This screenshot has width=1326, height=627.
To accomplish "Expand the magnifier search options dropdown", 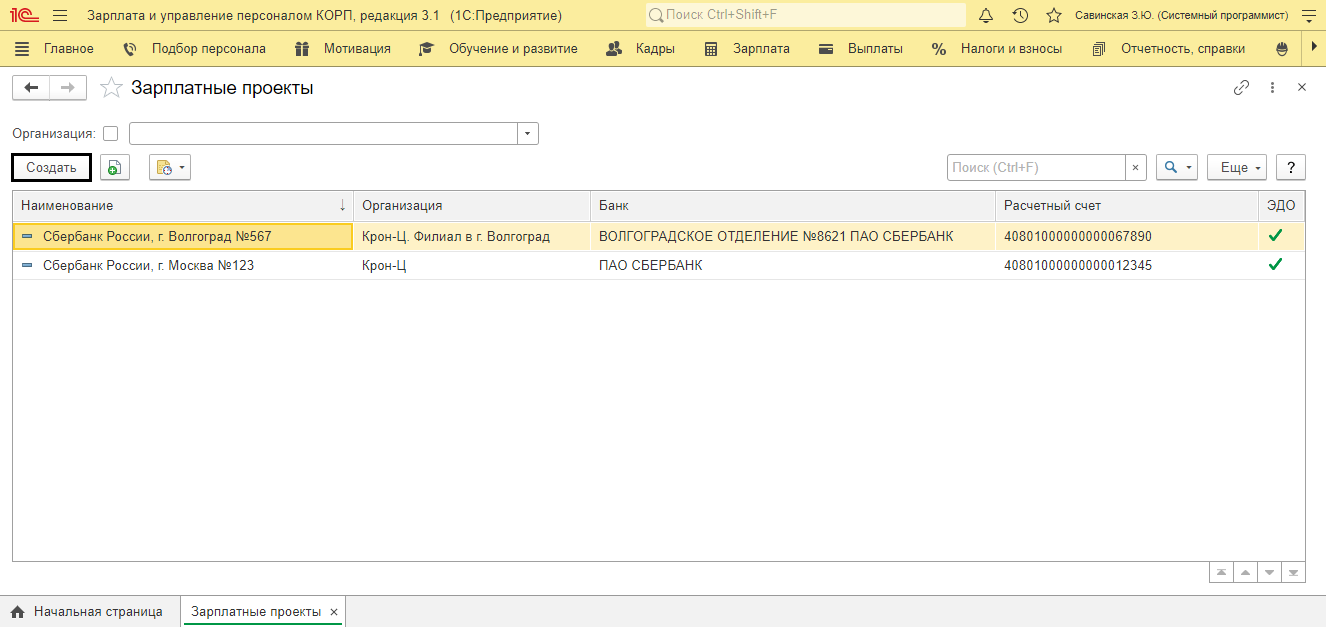I will 1176,168.
